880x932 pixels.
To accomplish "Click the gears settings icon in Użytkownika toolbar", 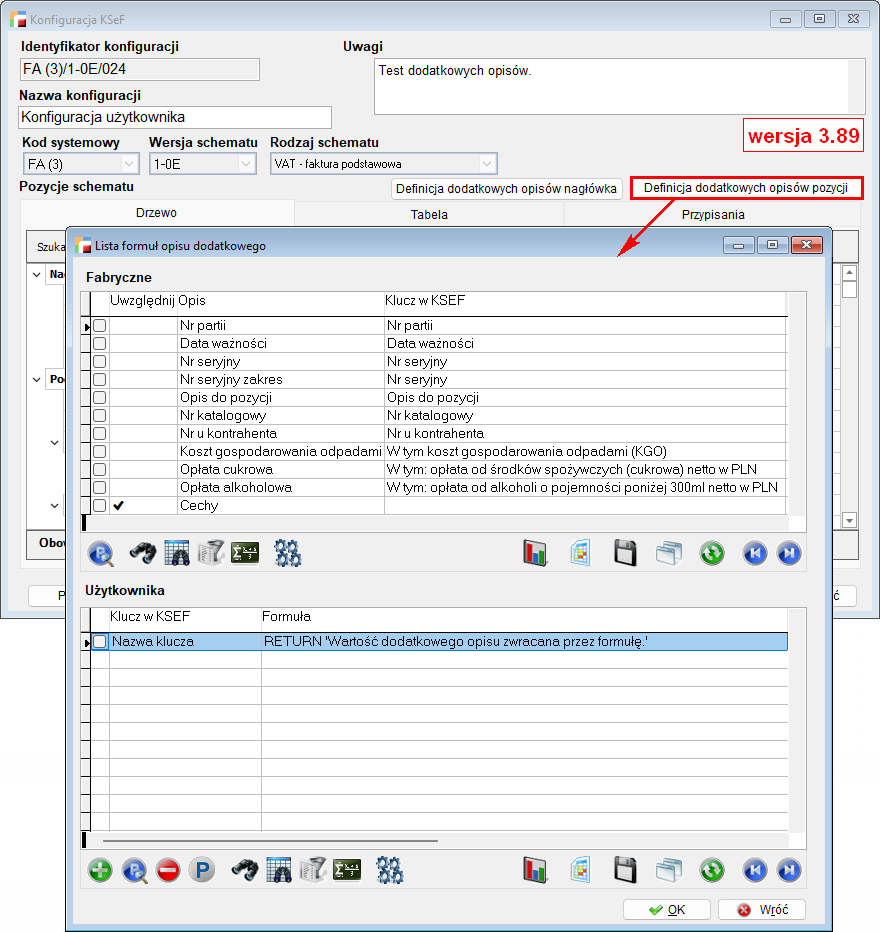I will 389,870.
